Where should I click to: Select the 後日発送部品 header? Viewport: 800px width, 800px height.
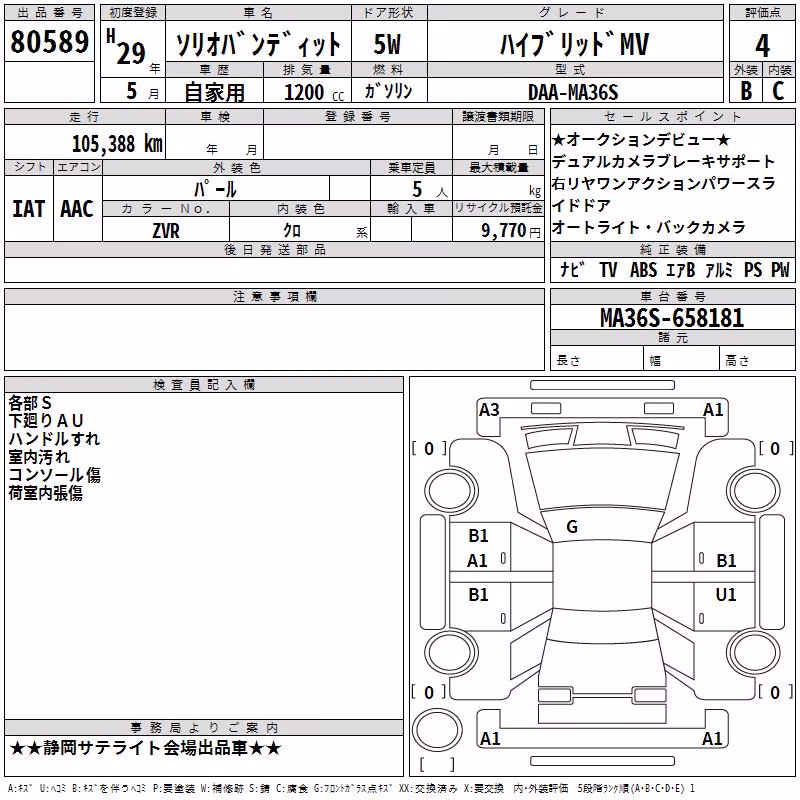click(x=274, y=249)
